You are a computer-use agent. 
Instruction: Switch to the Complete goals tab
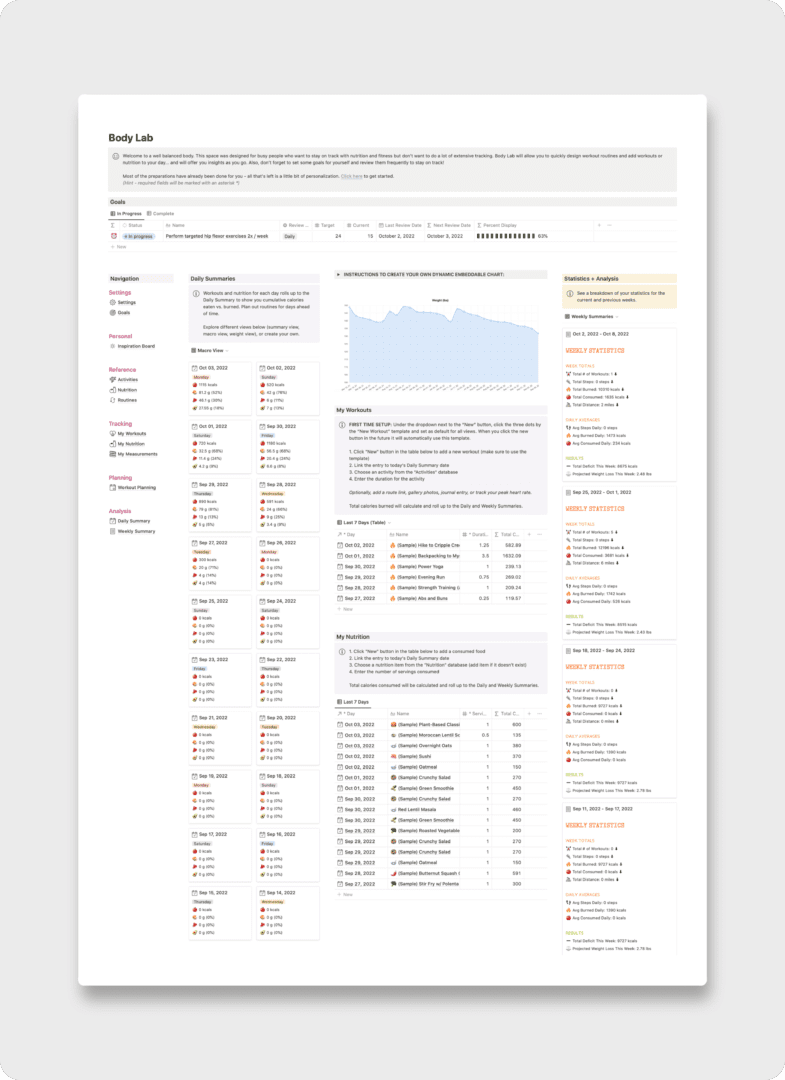(160, 213)
